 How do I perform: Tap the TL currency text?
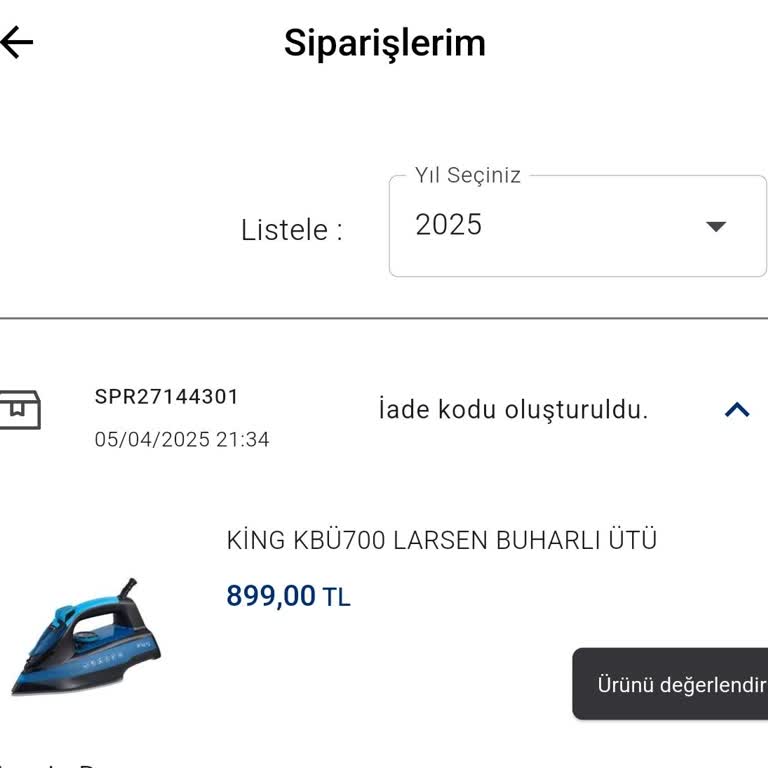coord(336,598)
